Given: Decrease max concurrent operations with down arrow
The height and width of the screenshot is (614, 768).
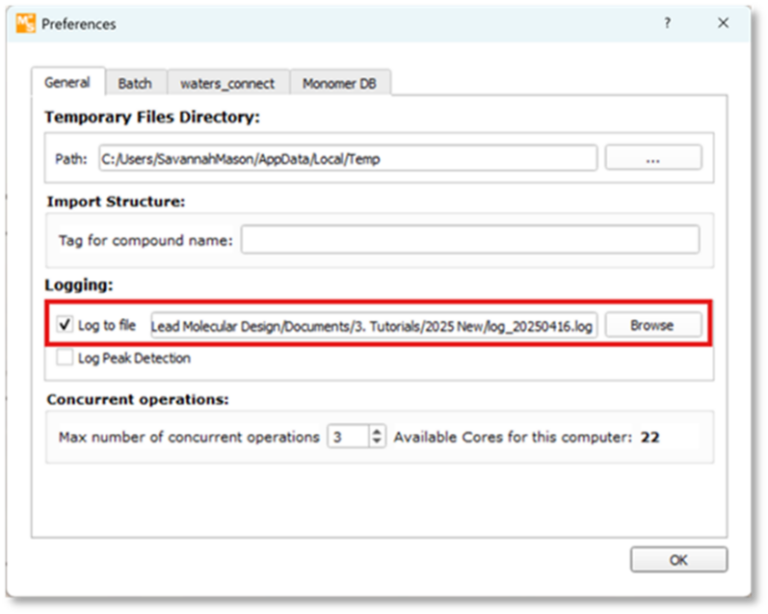Looking at the screenshot, I should [x=377, y=442].
